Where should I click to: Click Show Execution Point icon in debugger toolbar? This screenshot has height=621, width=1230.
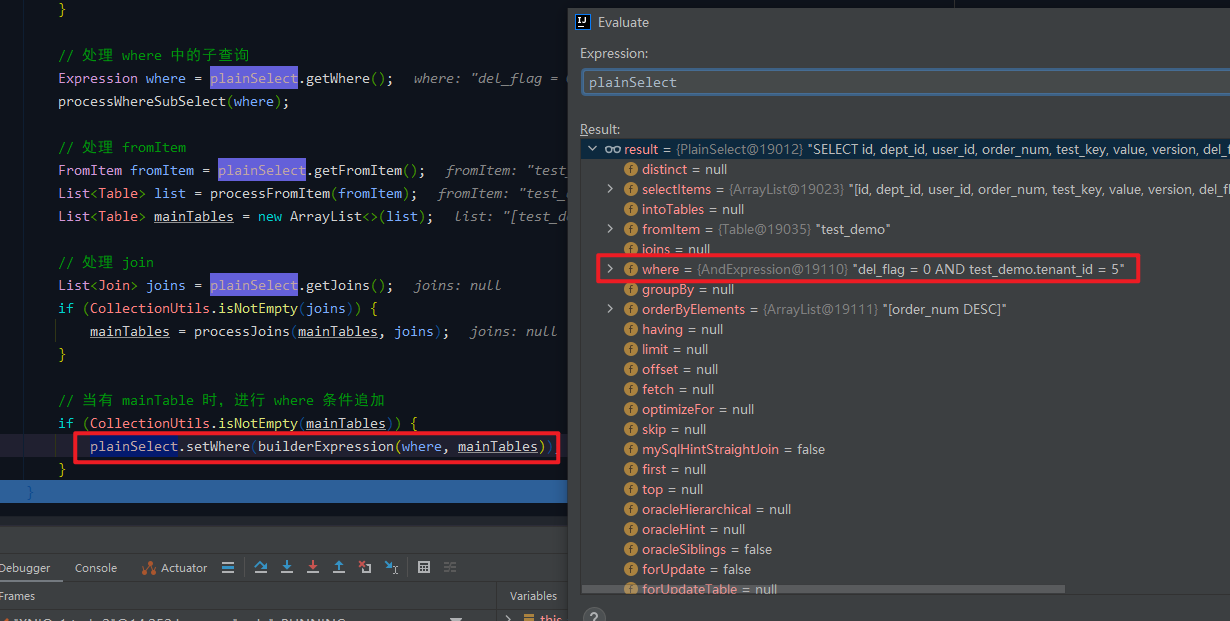point(228,567)
